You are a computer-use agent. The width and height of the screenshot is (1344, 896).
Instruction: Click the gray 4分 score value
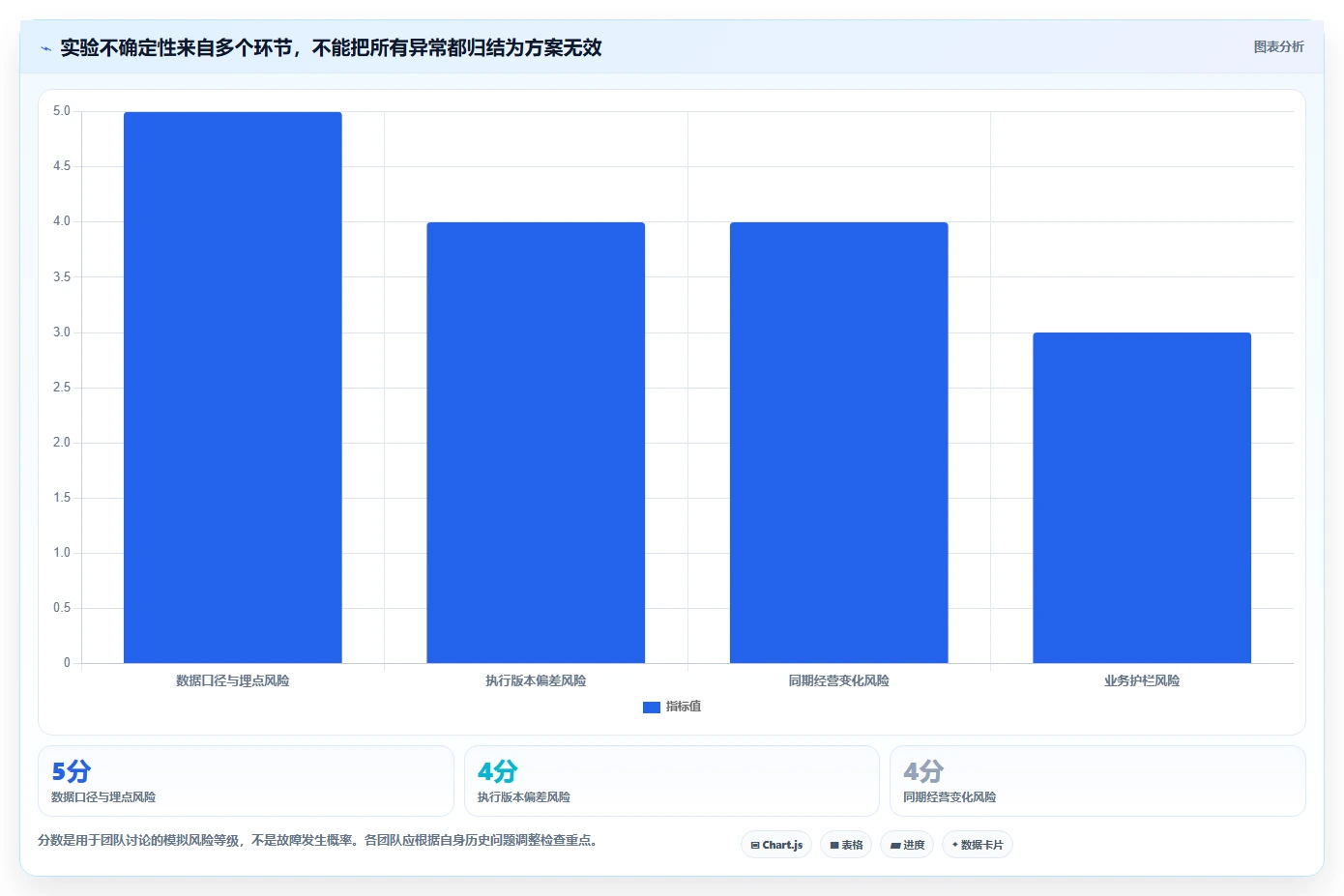tap(922, 771)
